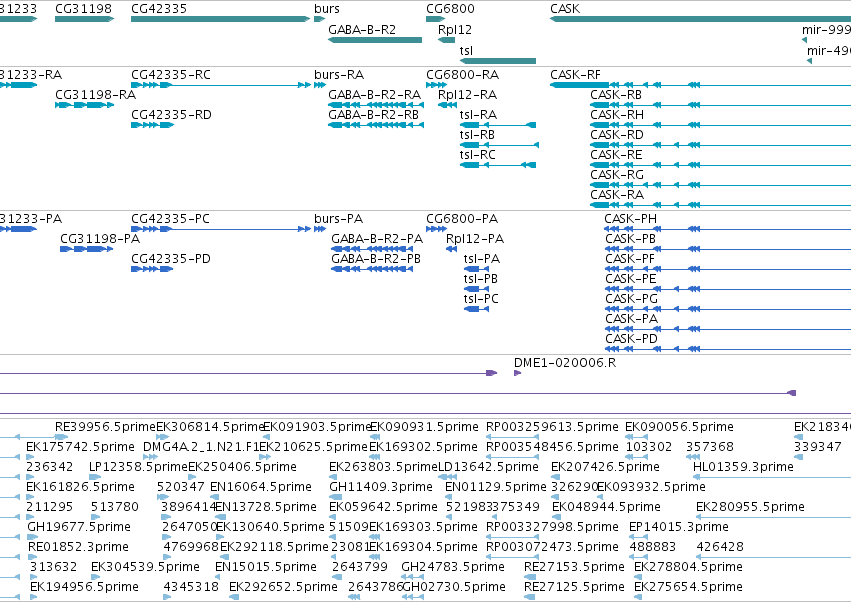The image size is (851, 602).
Task: Click the DME1-020006.R feature label
Action: [565, 363]
